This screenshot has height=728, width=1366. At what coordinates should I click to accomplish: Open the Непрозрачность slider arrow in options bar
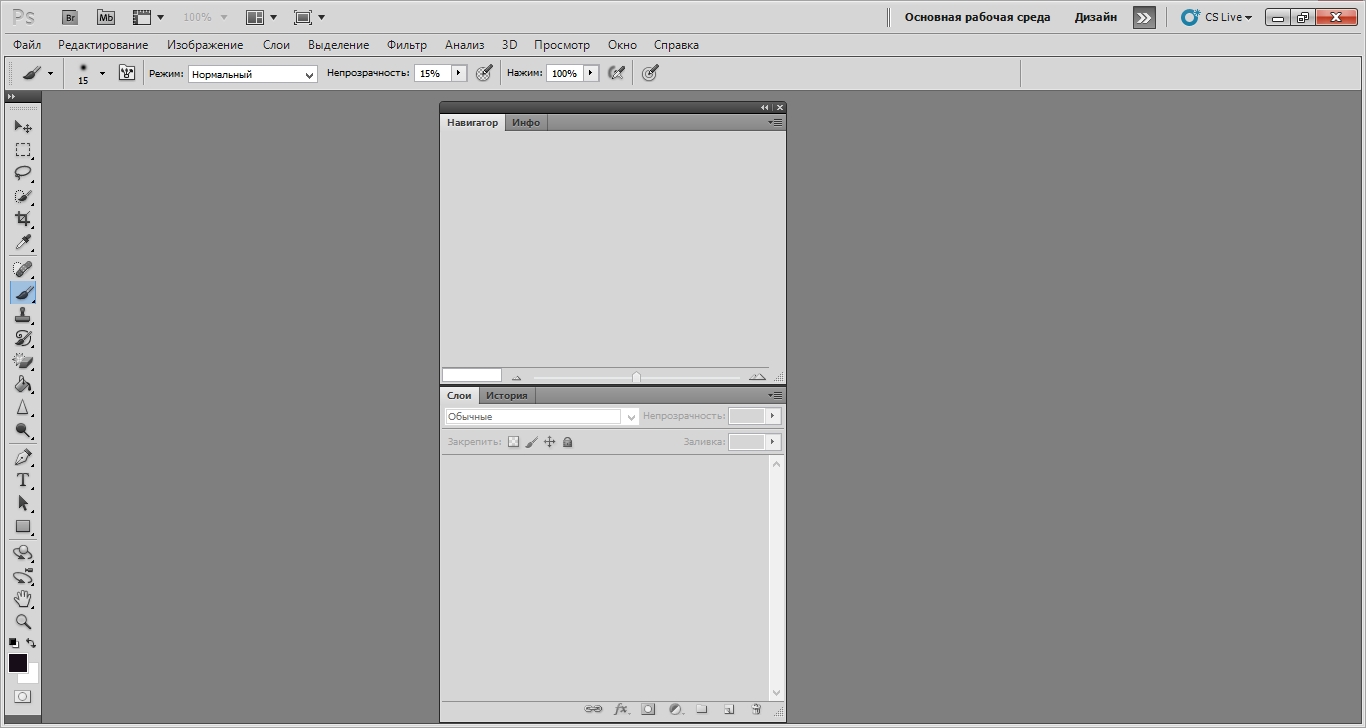[x=459, y=73]
